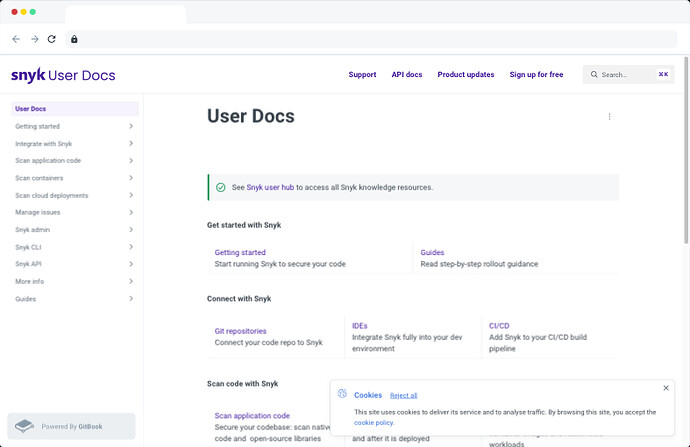Viewport: 690px width, 447px height.
Task: Open the Scan application code card link
Action: pos(252,416)
